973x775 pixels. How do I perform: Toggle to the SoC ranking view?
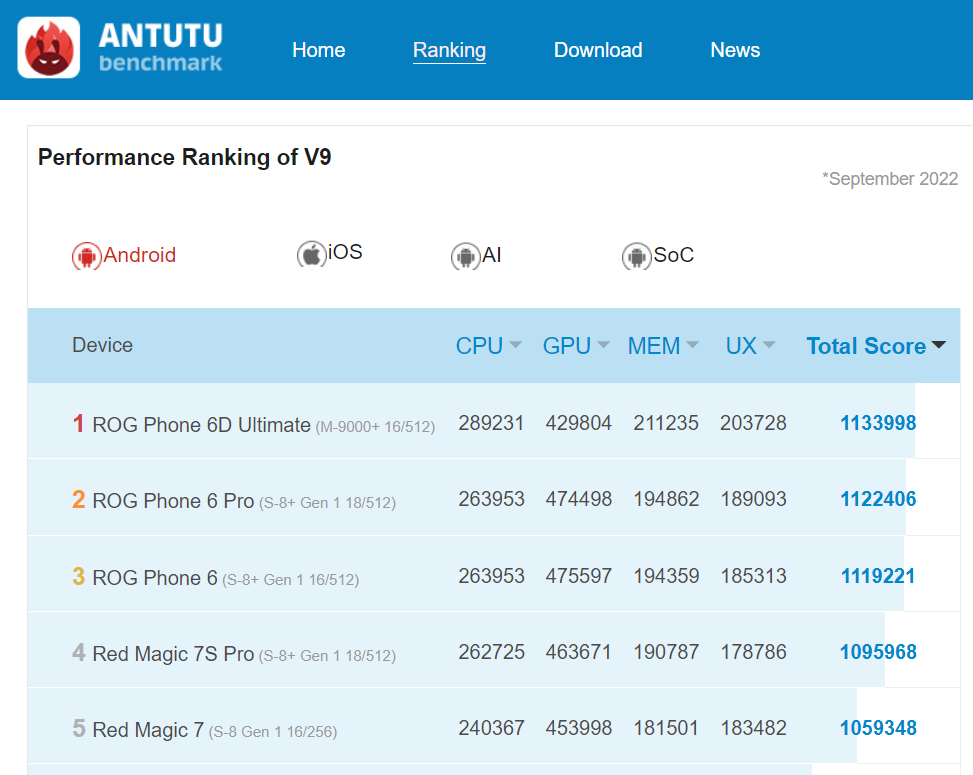point(658,255)
